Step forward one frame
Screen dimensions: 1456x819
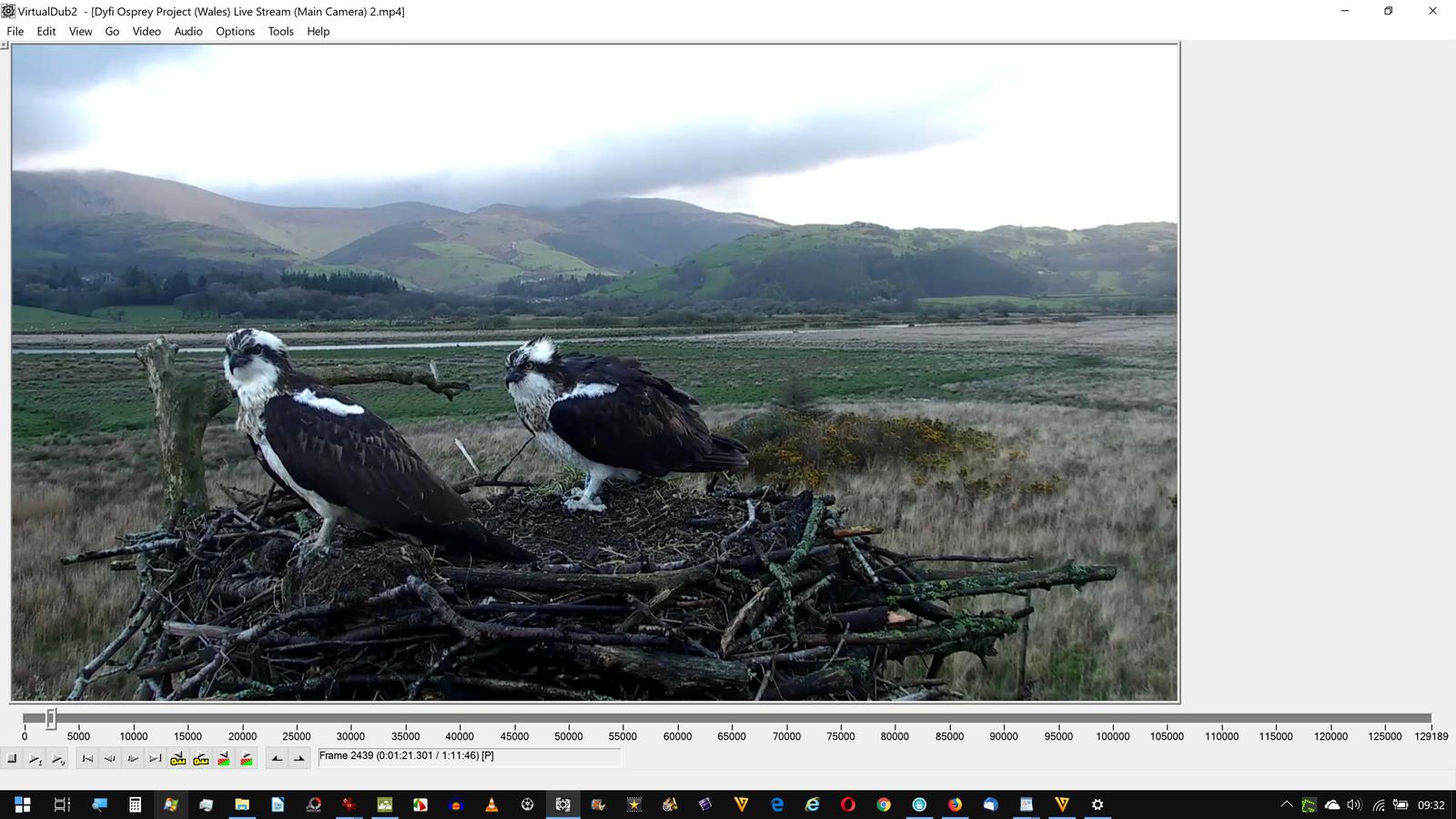pos(133,758)
